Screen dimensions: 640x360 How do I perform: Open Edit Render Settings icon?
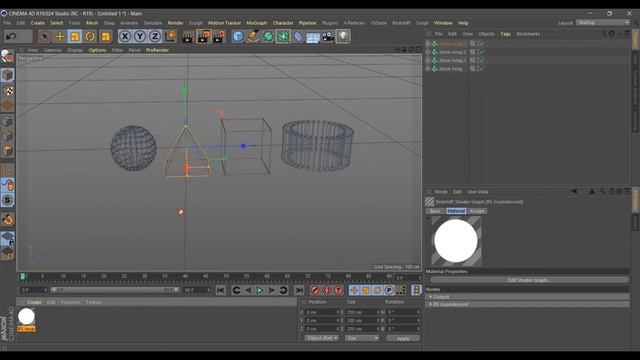[219, 37]
